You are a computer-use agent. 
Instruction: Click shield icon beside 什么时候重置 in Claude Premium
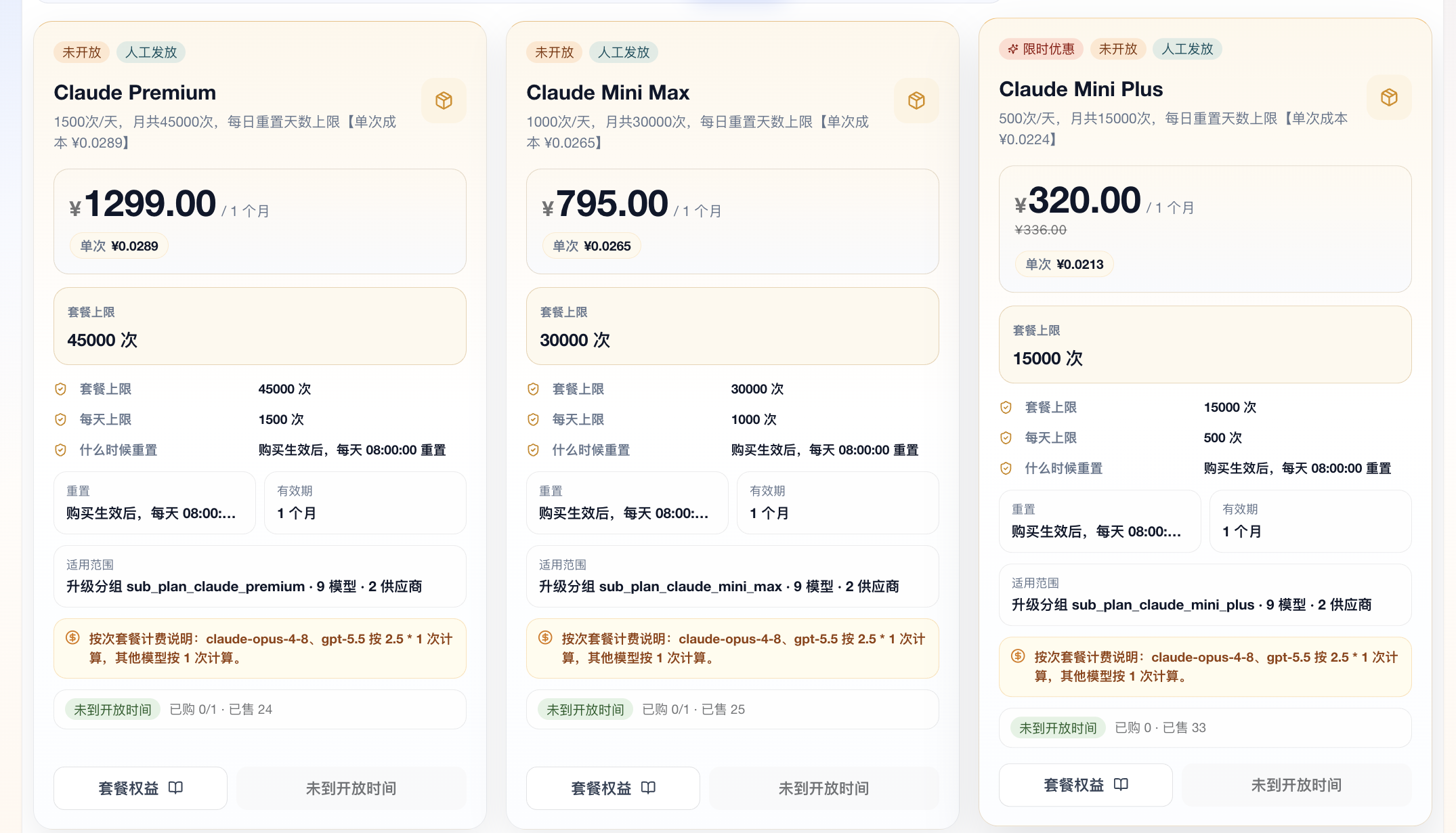(x=60, y=450)
